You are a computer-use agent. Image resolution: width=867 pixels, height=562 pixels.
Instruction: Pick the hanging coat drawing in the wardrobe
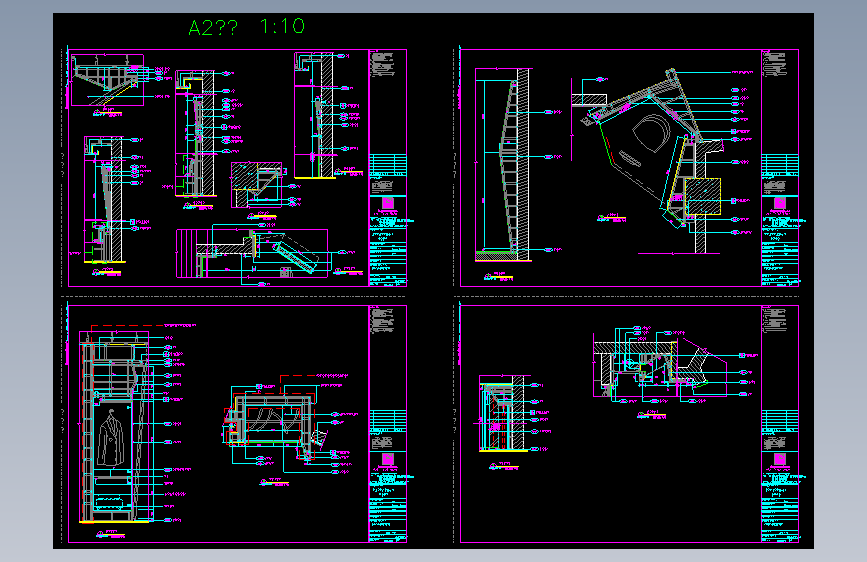[111, 438]
